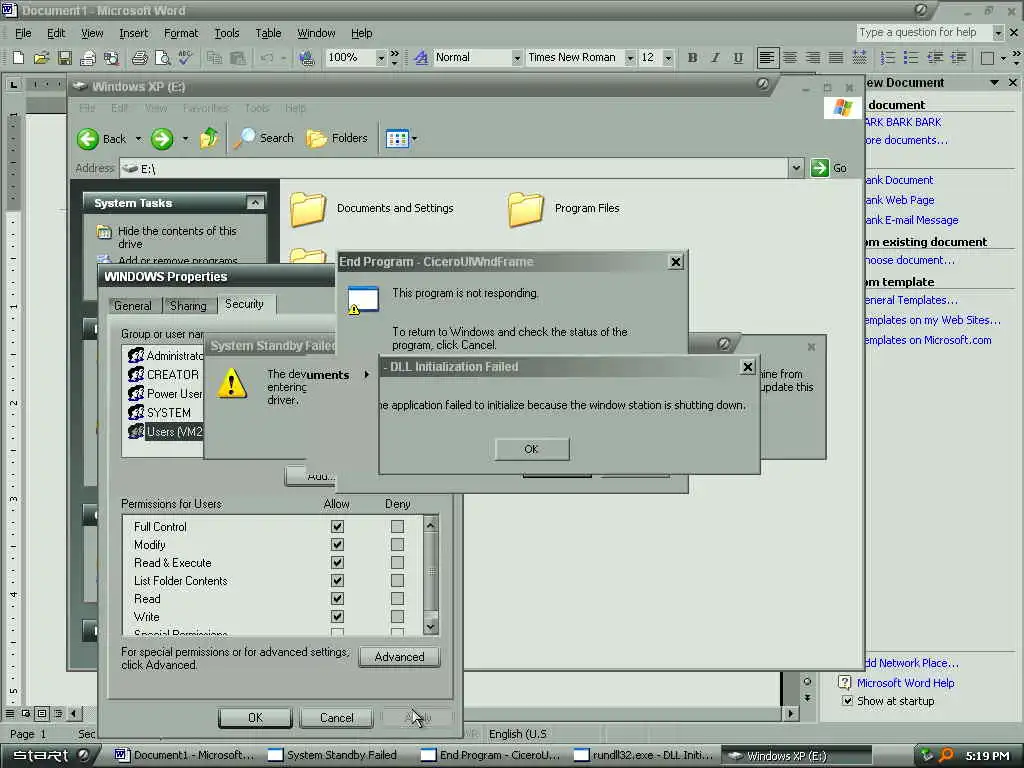Image resolution: width=1024 pixels, height=768 pixels.
Task: Check Deny for Read permission
Action: click(397, 599)
